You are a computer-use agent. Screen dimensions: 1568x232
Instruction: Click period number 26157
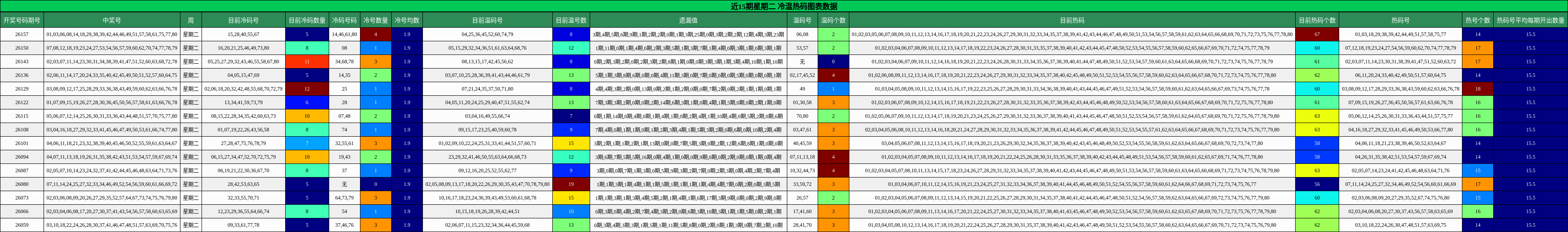(22, 35)
